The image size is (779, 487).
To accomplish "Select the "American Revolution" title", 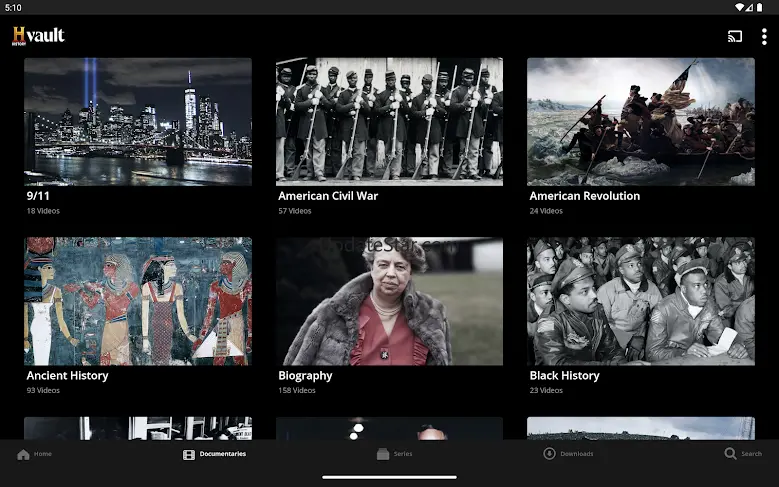I will (585, 196).
